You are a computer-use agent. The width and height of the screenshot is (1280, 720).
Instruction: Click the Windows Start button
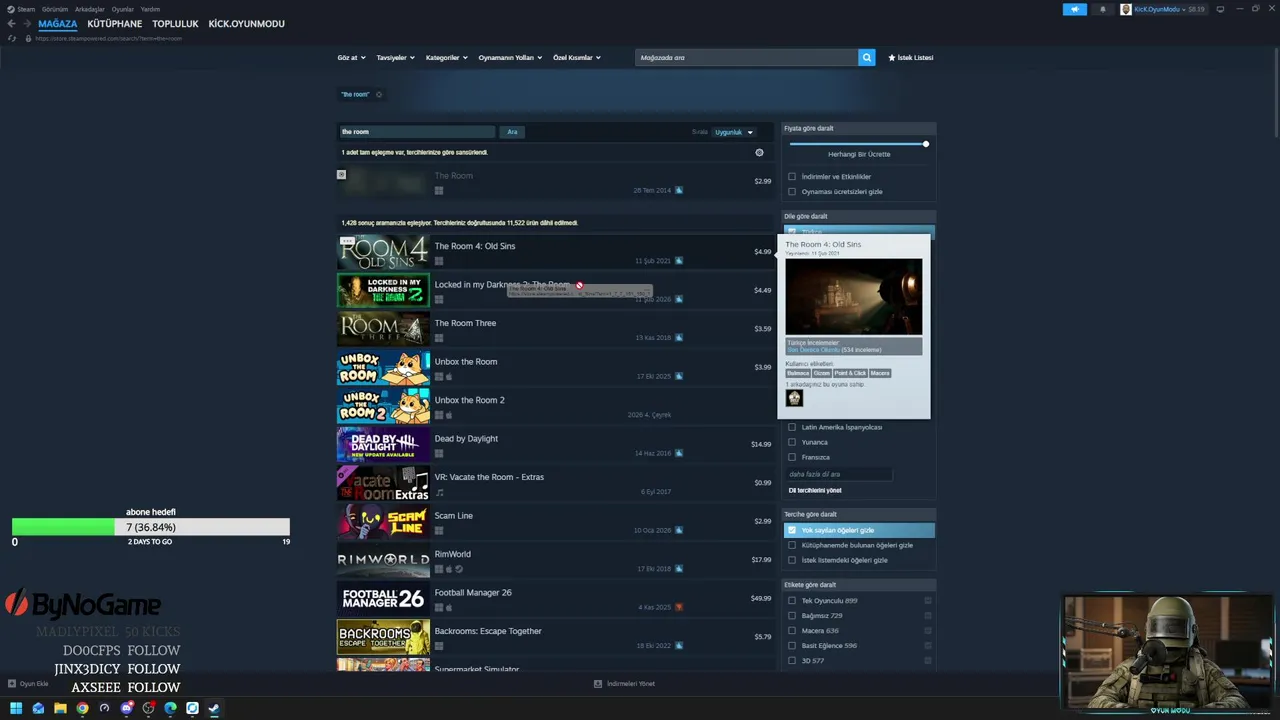16,708
